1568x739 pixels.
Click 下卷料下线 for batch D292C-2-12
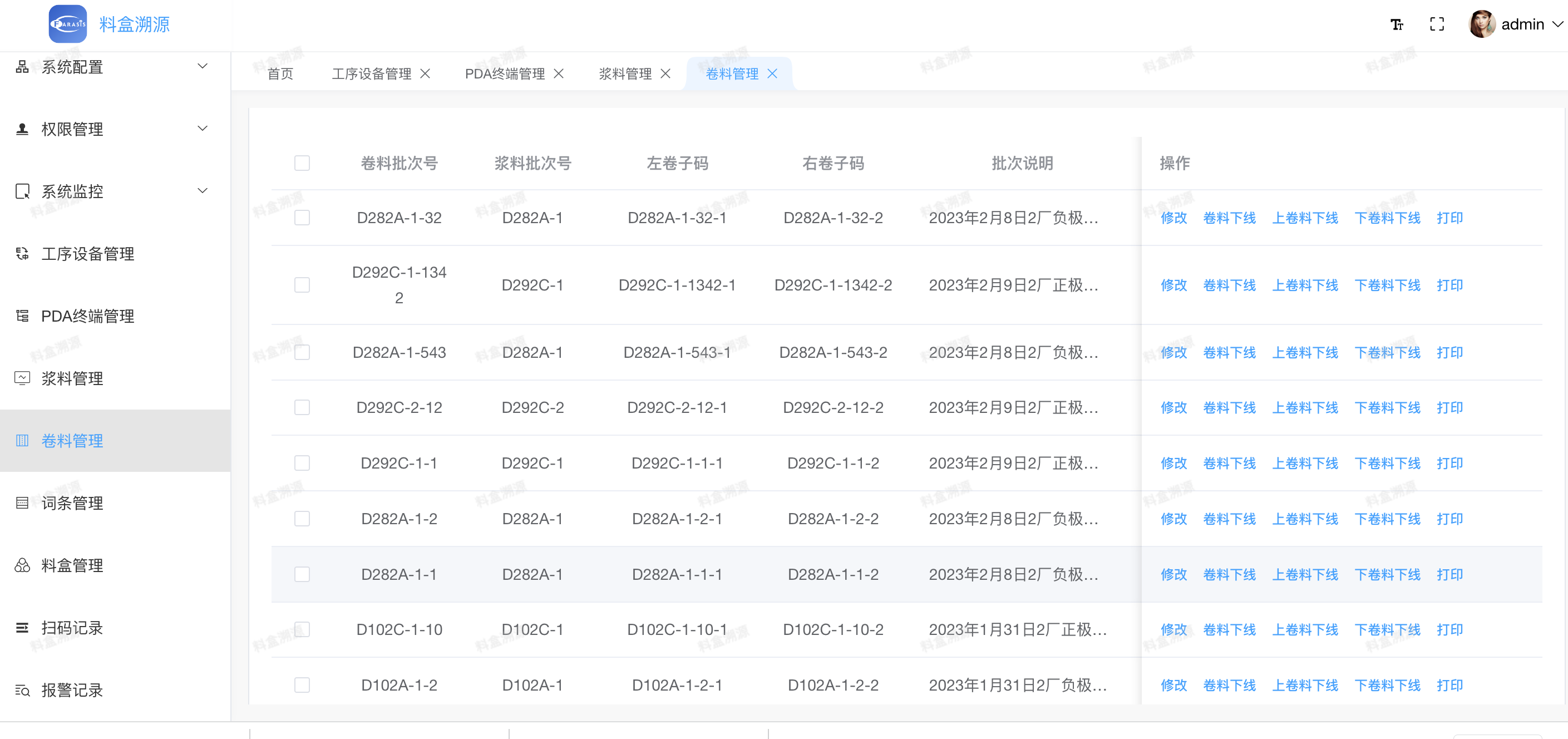pos(1387,407)
